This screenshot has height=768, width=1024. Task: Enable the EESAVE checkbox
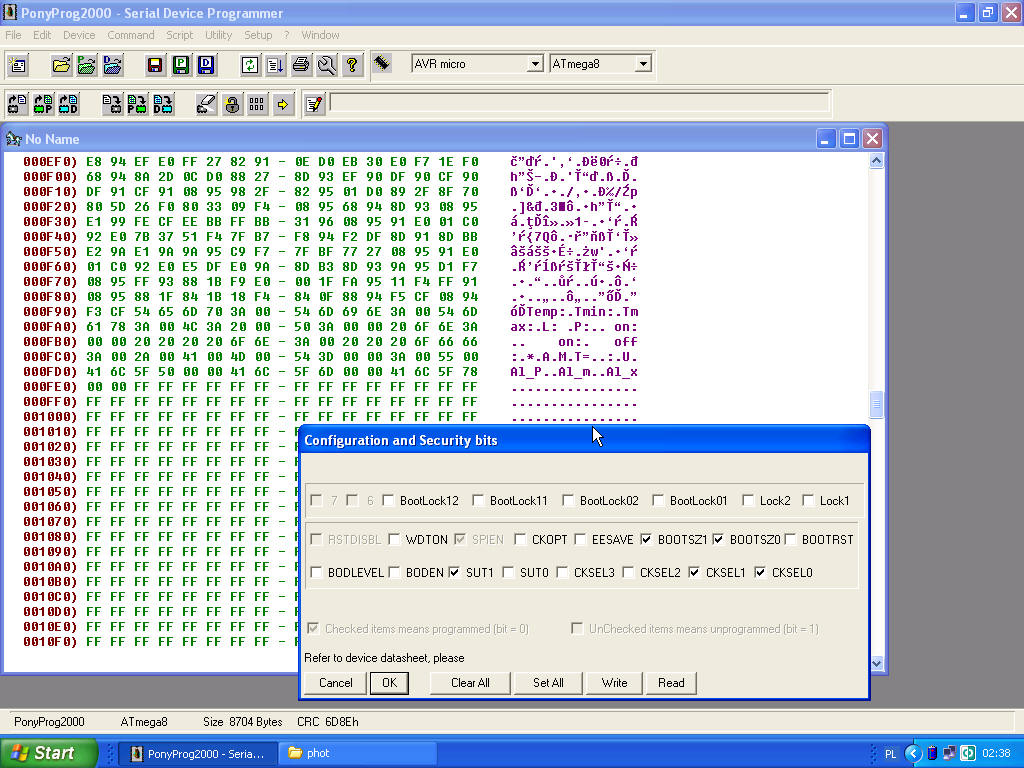(580, 539)
